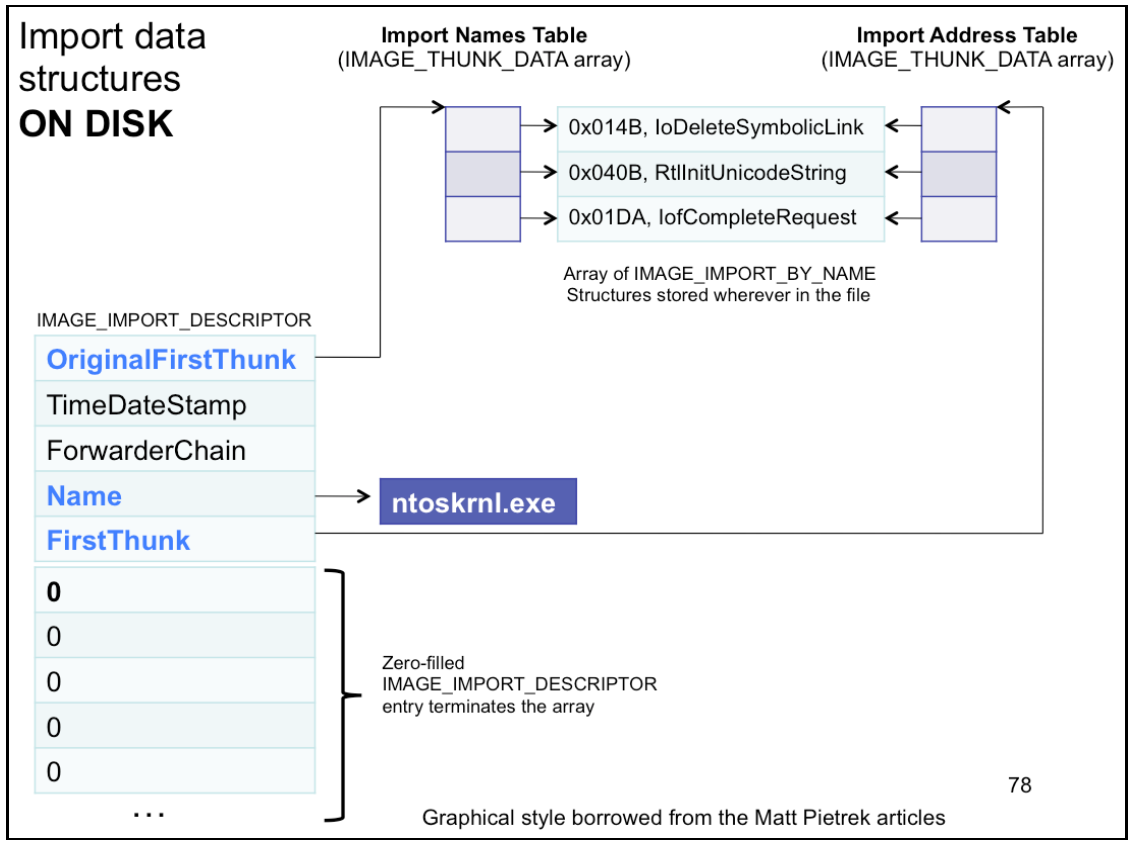The image size is (1131, 845).
Task: Click the Matt Pietrek articles credit text
Action: pyautogui.click(x=683, y=818)
